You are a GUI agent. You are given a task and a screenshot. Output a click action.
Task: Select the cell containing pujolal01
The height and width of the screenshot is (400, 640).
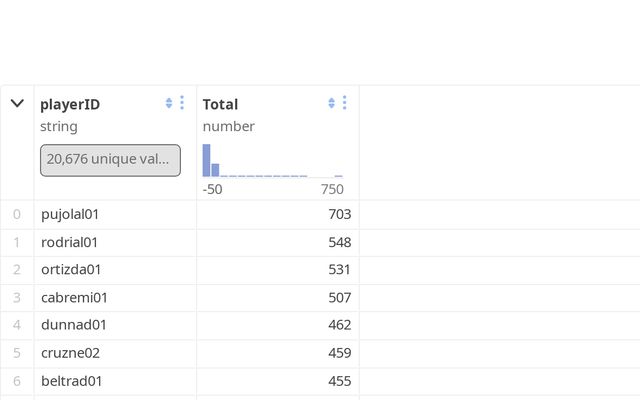coord(70,214)
